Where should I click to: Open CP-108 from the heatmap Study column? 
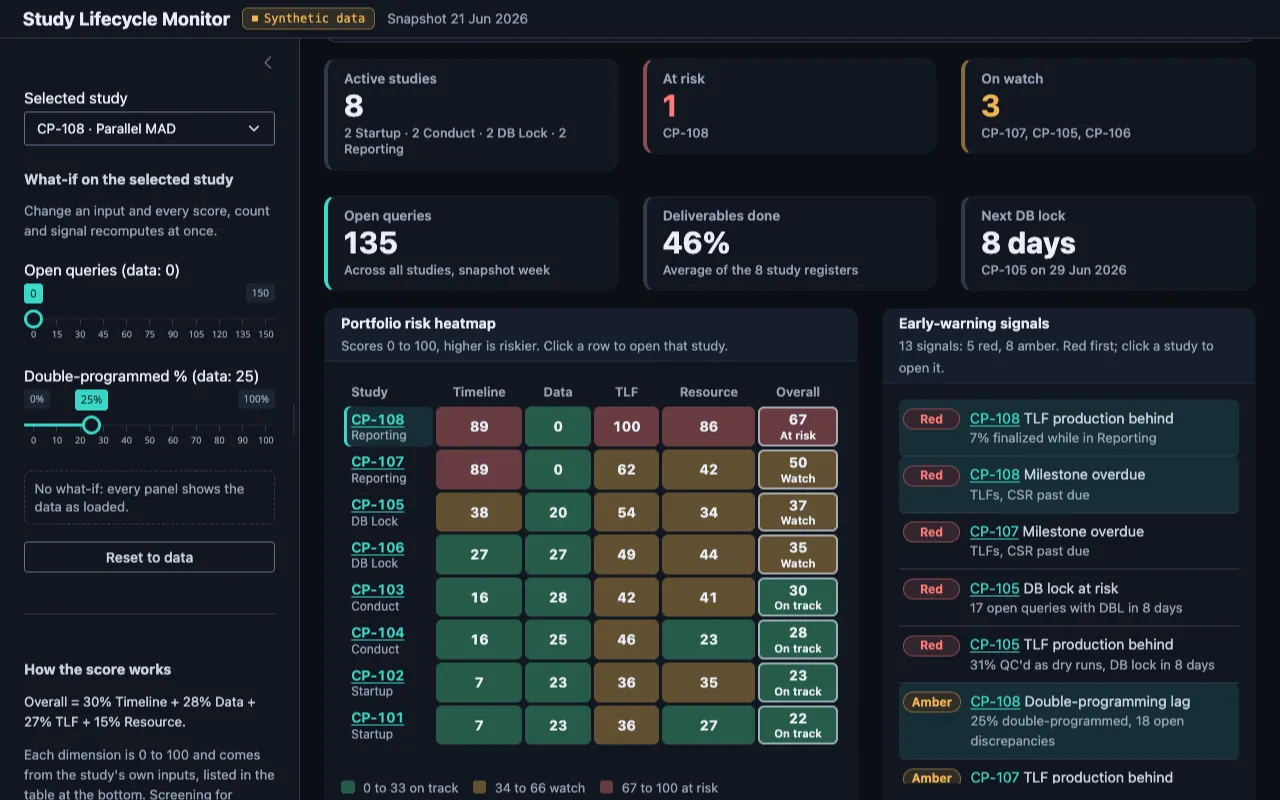(378, 420)
